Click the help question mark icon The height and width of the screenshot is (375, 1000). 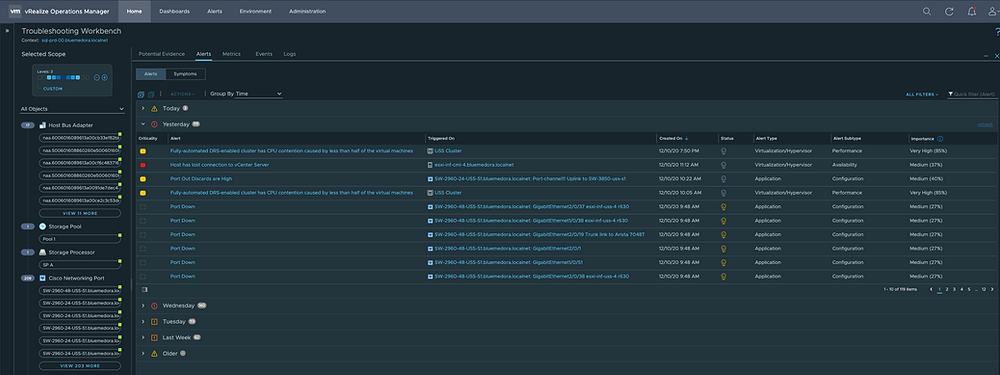pos(997,32)
